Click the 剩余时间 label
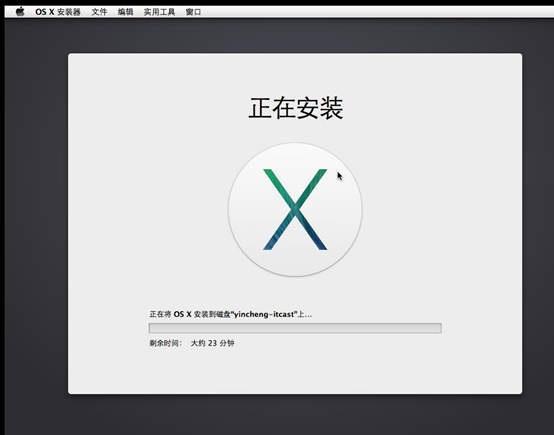This screenshot has width=554, height=435. point(165,343)
